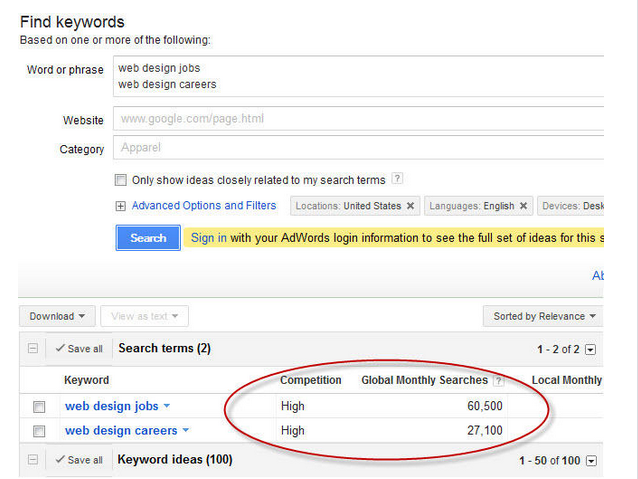Save all search terms
This screenshot has height=479, width=638.
click(x=79, y=349)
